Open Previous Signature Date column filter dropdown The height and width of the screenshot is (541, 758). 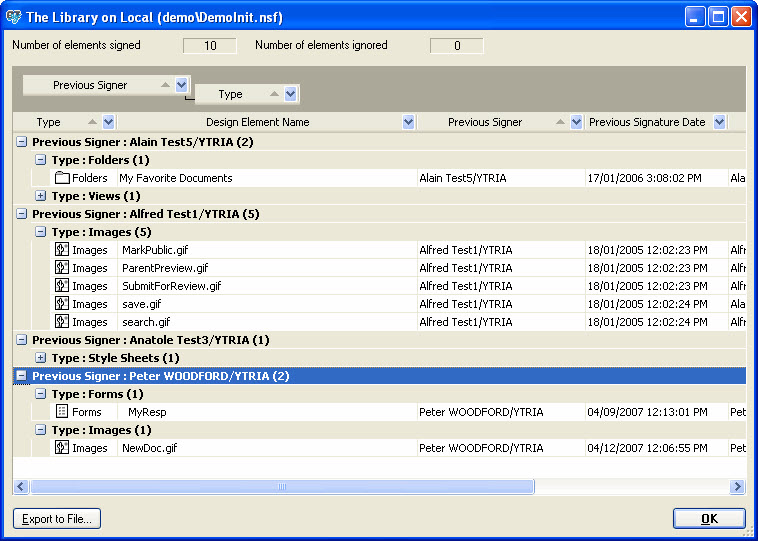(719, 122)
